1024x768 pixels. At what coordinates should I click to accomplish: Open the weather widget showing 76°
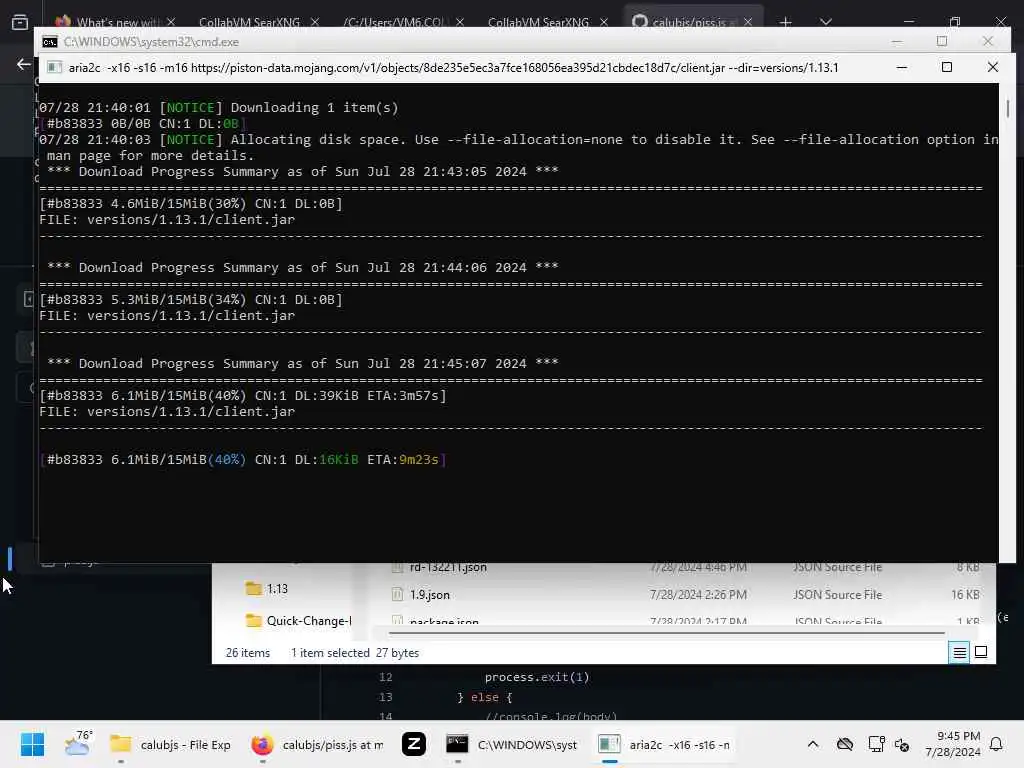coord(78,744)
